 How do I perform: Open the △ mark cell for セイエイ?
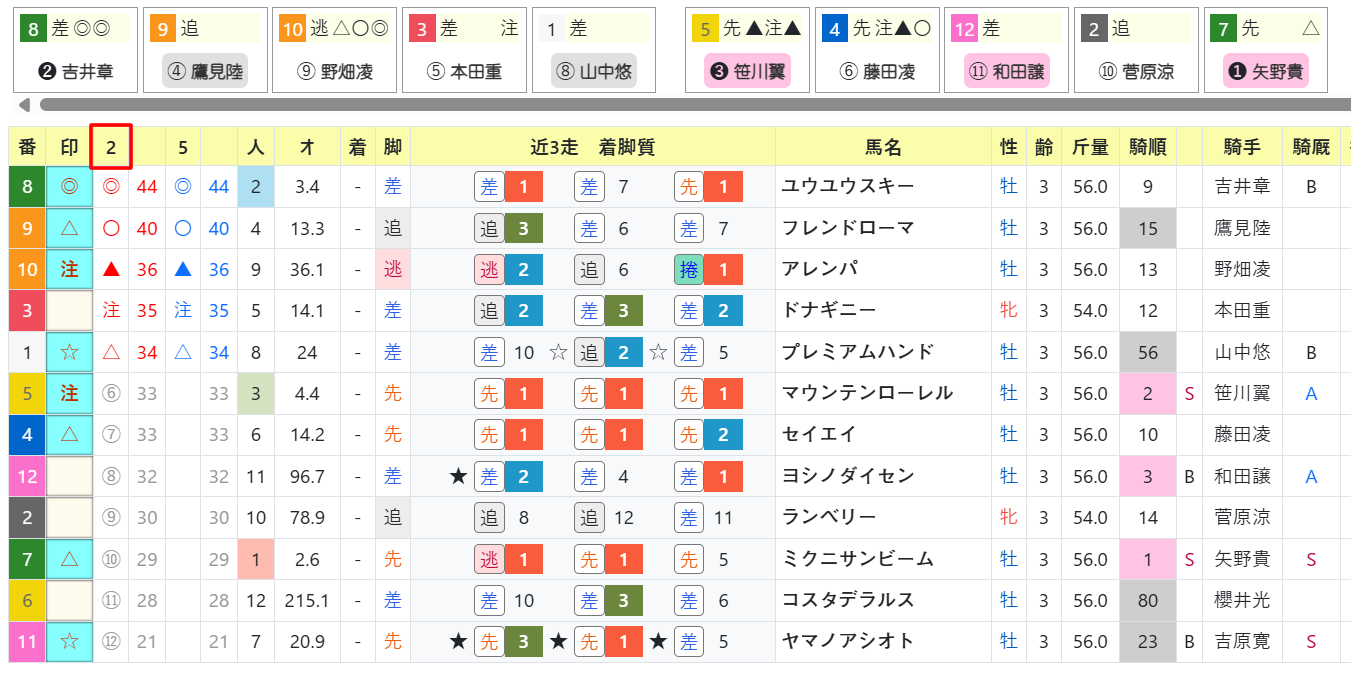pyautogui.click(x=70, y=434)
